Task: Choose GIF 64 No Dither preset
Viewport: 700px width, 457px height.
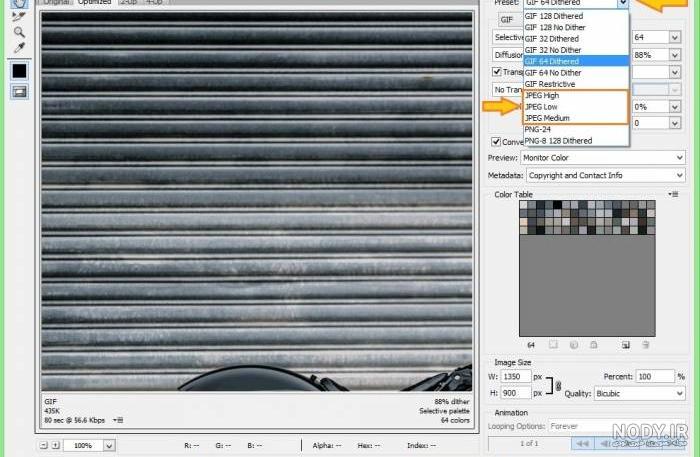Action: pyautogui.click(x=576, y=72)
